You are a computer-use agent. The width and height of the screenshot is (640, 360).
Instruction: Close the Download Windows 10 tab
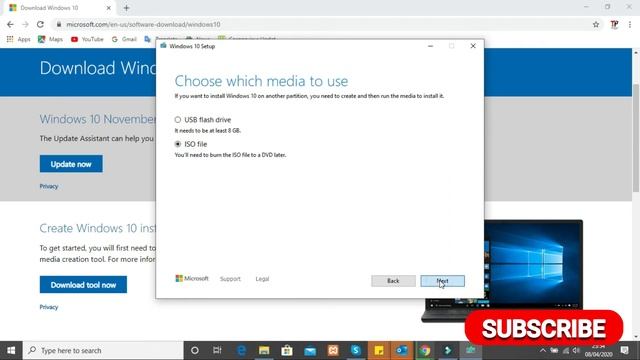(109, 8)
